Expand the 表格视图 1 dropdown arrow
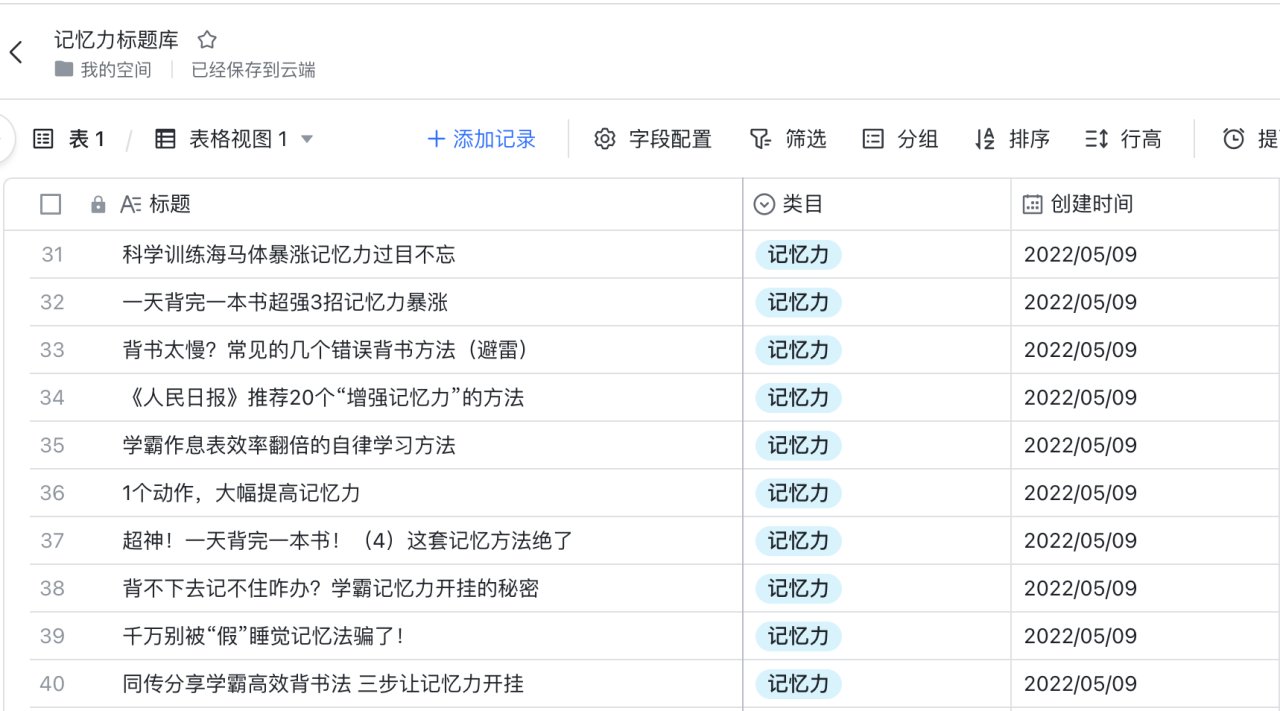 coord(307,139)
